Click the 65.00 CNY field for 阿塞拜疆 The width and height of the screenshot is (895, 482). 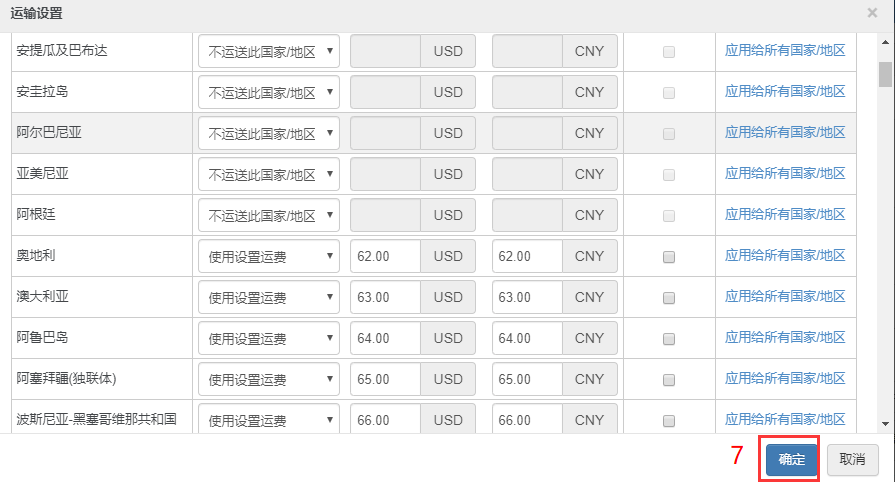(527, 379)
